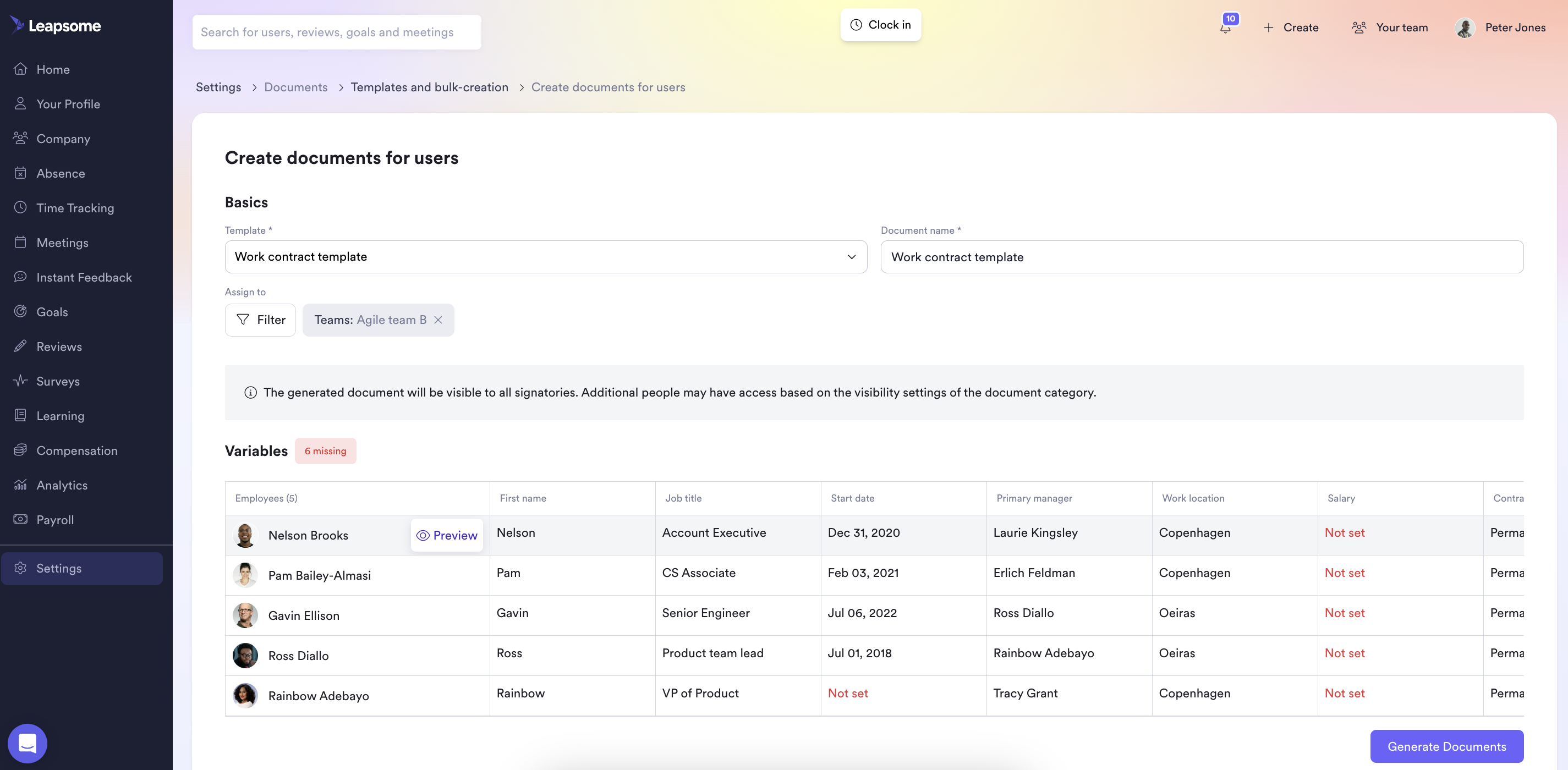Click the search bar for users
Image resolution: width=1568 pixels, height=770 pixels.
[x=337, y=32]
